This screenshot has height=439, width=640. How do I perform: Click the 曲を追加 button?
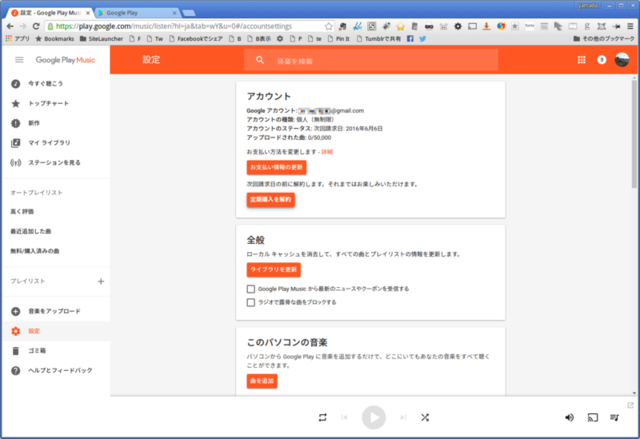[x=262, y=381]
